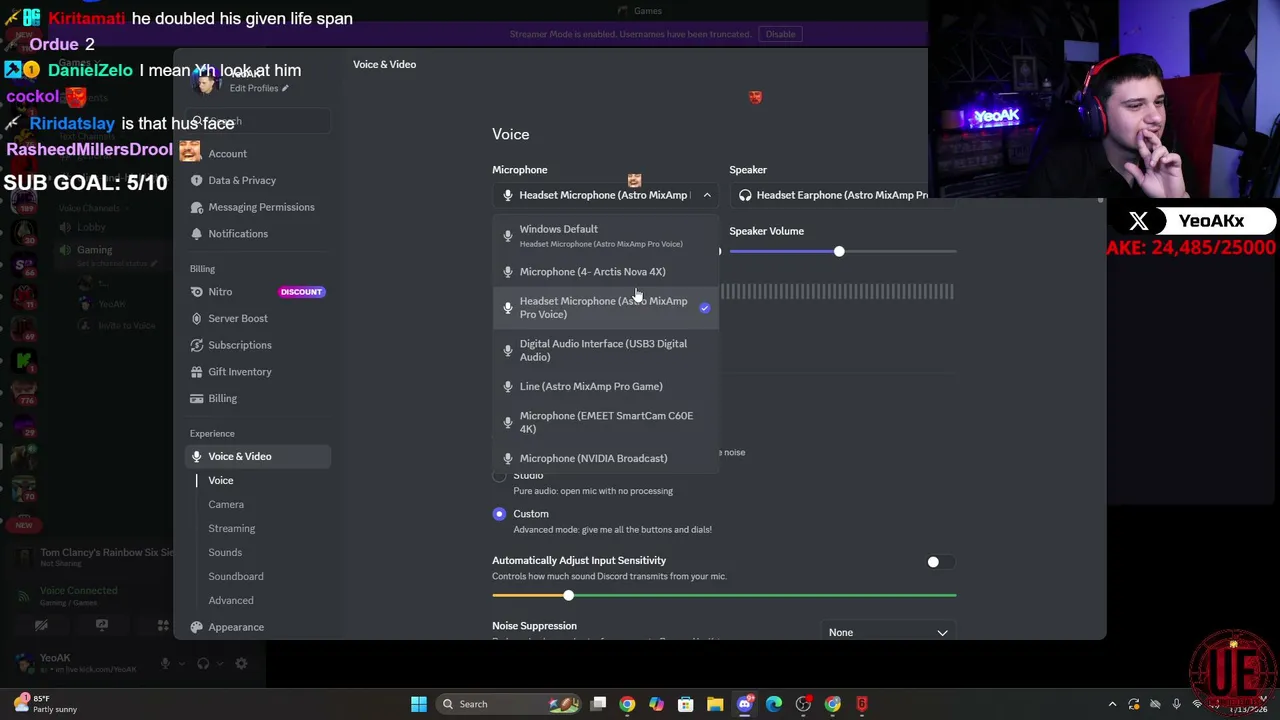Open OBS Studio from the taskbar

coord(803,704)
